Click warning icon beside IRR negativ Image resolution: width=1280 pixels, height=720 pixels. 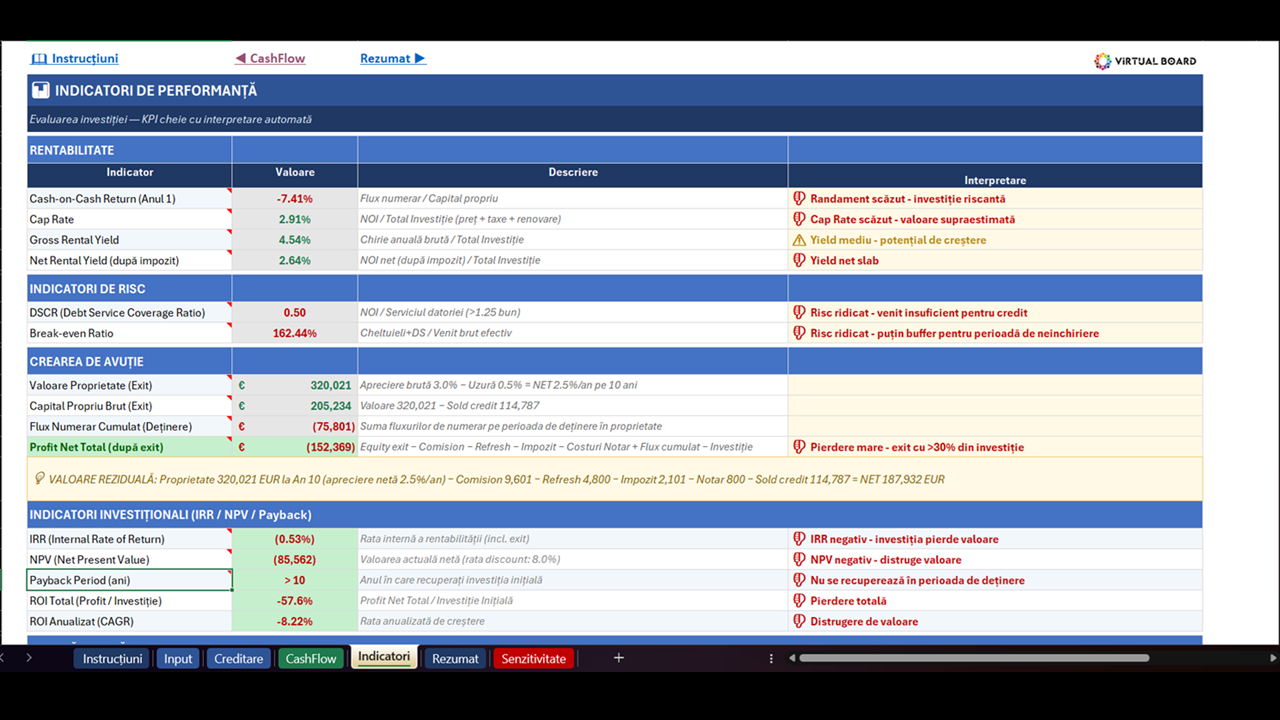pos(799,539)
